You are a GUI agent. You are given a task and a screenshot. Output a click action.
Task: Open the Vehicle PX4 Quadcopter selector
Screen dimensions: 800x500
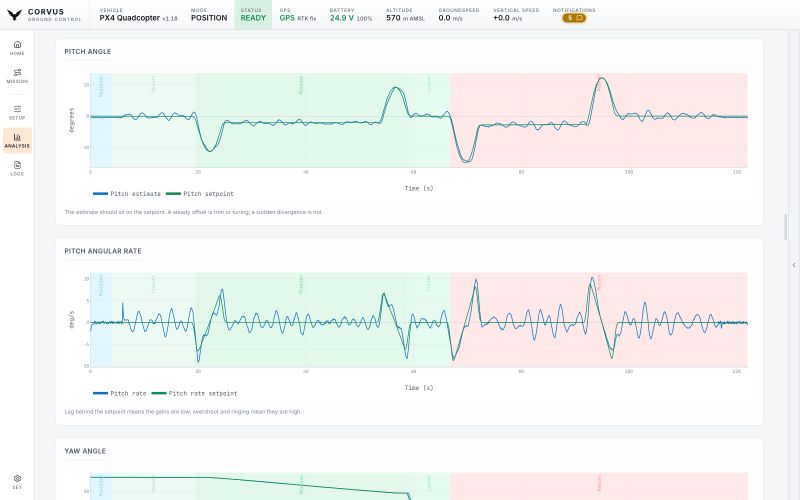click(138, 15)
